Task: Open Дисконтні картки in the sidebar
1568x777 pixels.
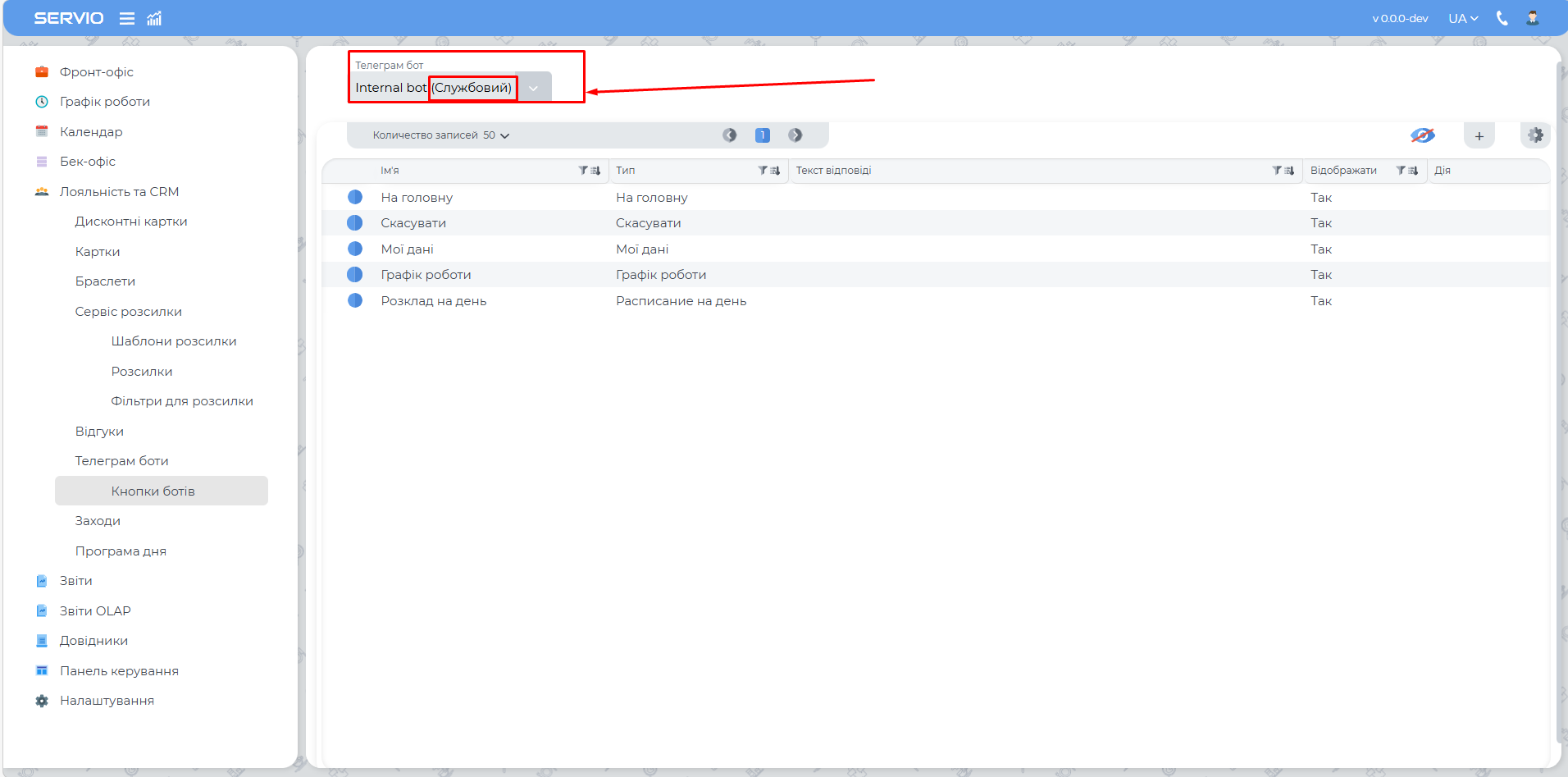Action: tap(131, 222)
